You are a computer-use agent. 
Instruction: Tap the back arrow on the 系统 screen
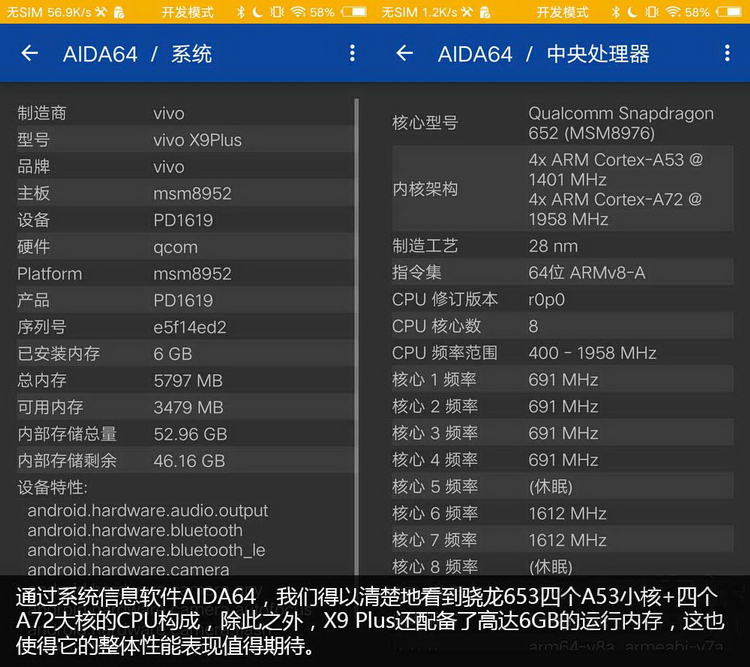point(29,54)
